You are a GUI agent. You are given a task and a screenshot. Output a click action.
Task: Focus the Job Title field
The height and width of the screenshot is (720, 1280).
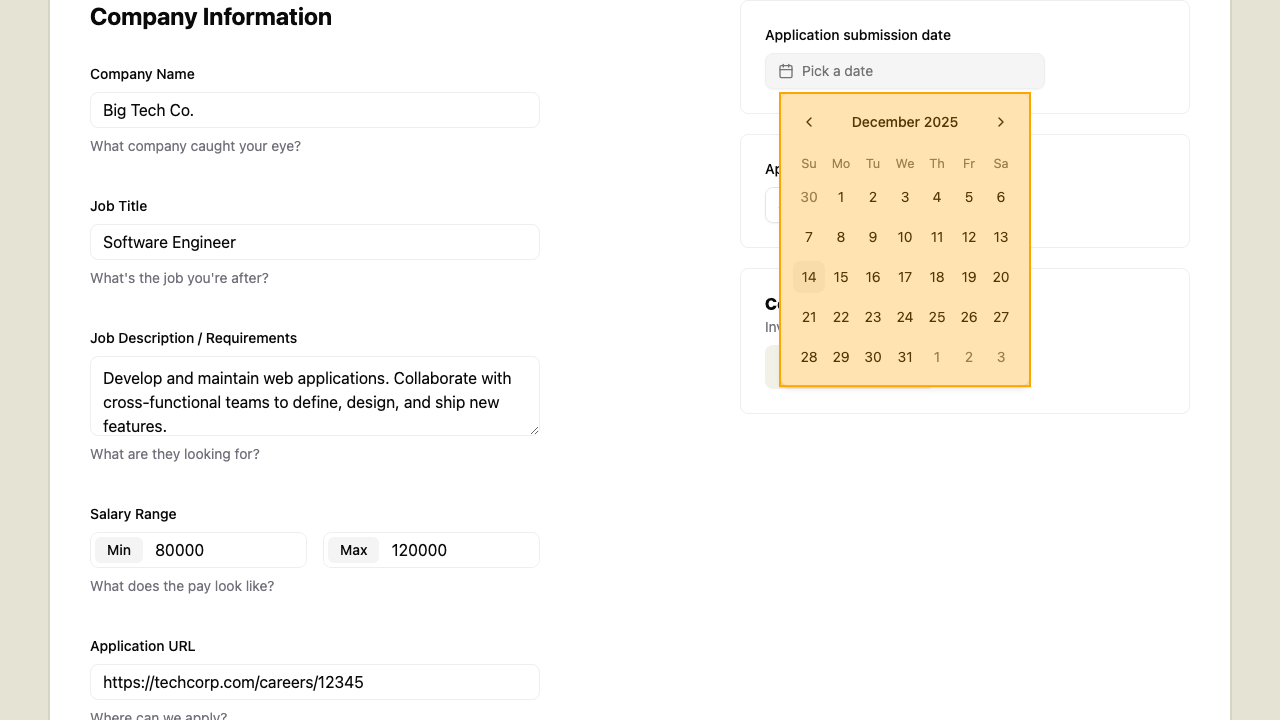point(314,242)
